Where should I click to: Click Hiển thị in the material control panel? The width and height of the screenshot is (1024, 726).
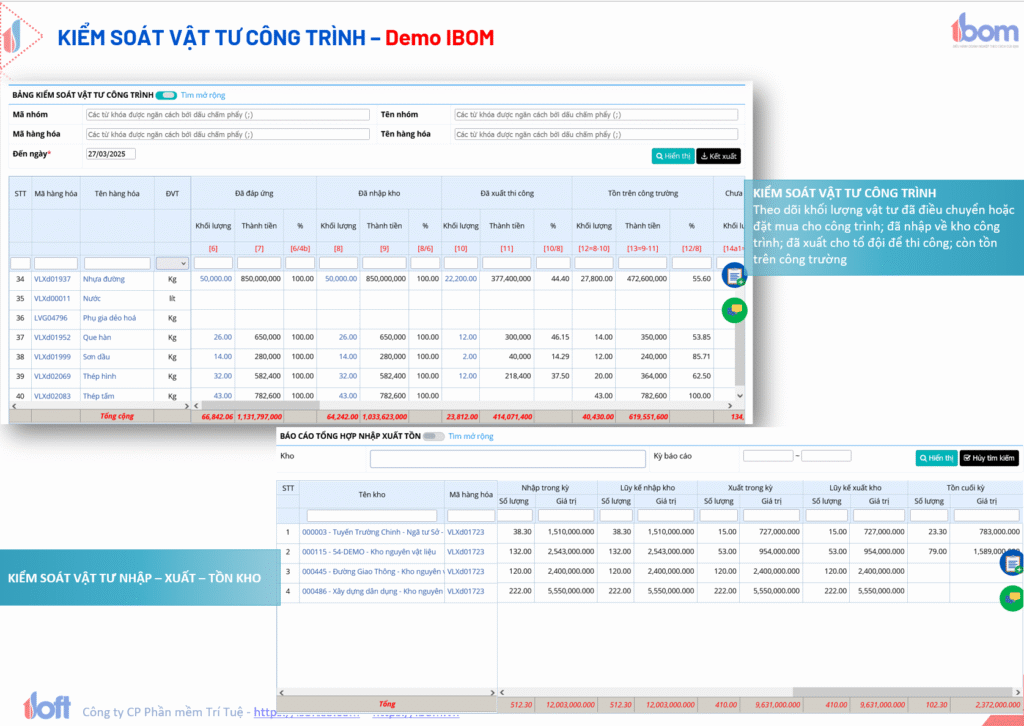pos(672,156)
